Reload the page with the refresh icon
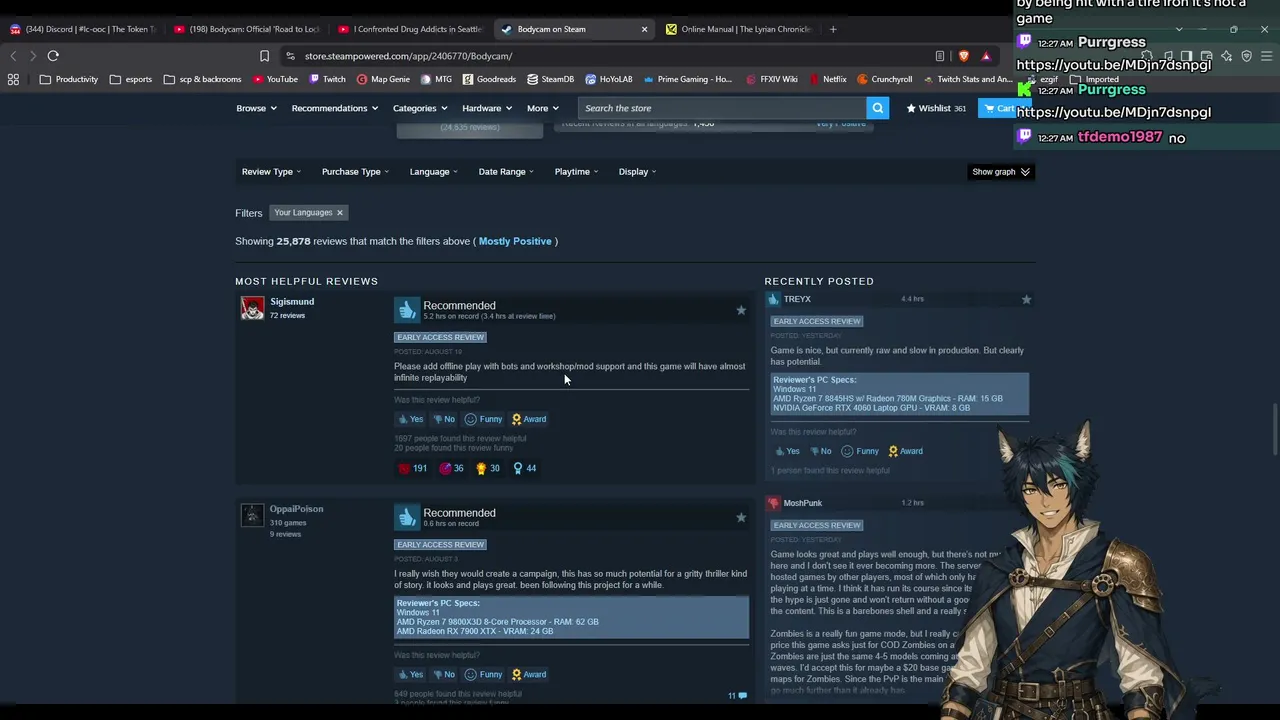This screenshot has width=1280, height=720. click(x=53, y=56)
